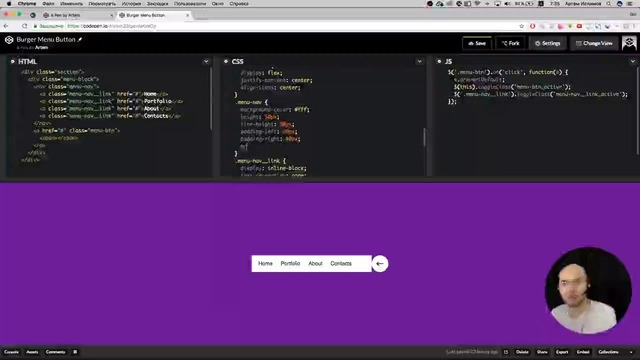
Task: Click the Delete button in the footer
Action: coord(522,352)
